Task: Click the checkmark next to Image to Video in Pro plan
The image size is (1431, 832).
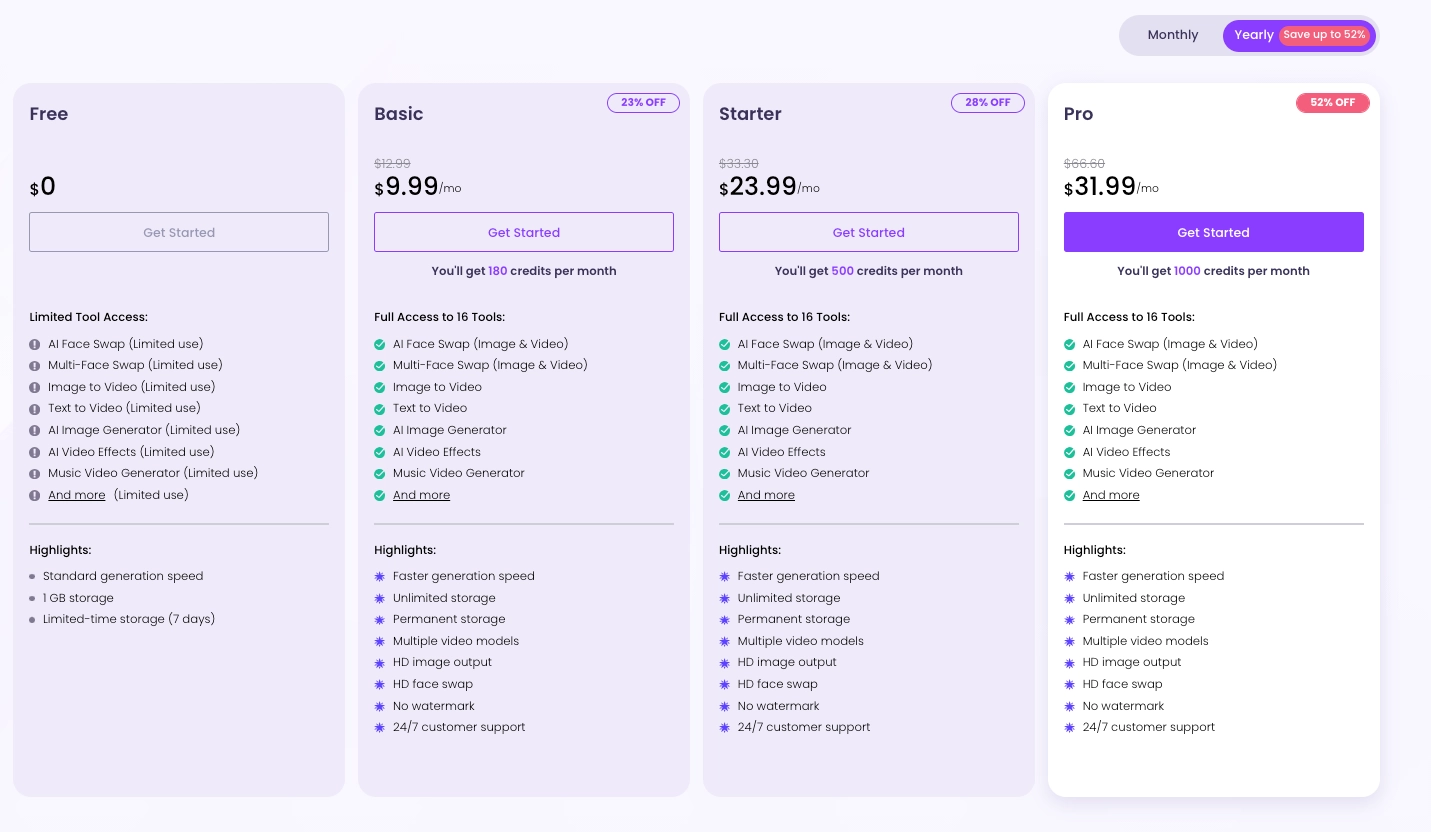Action: (x=1070, y=387)
